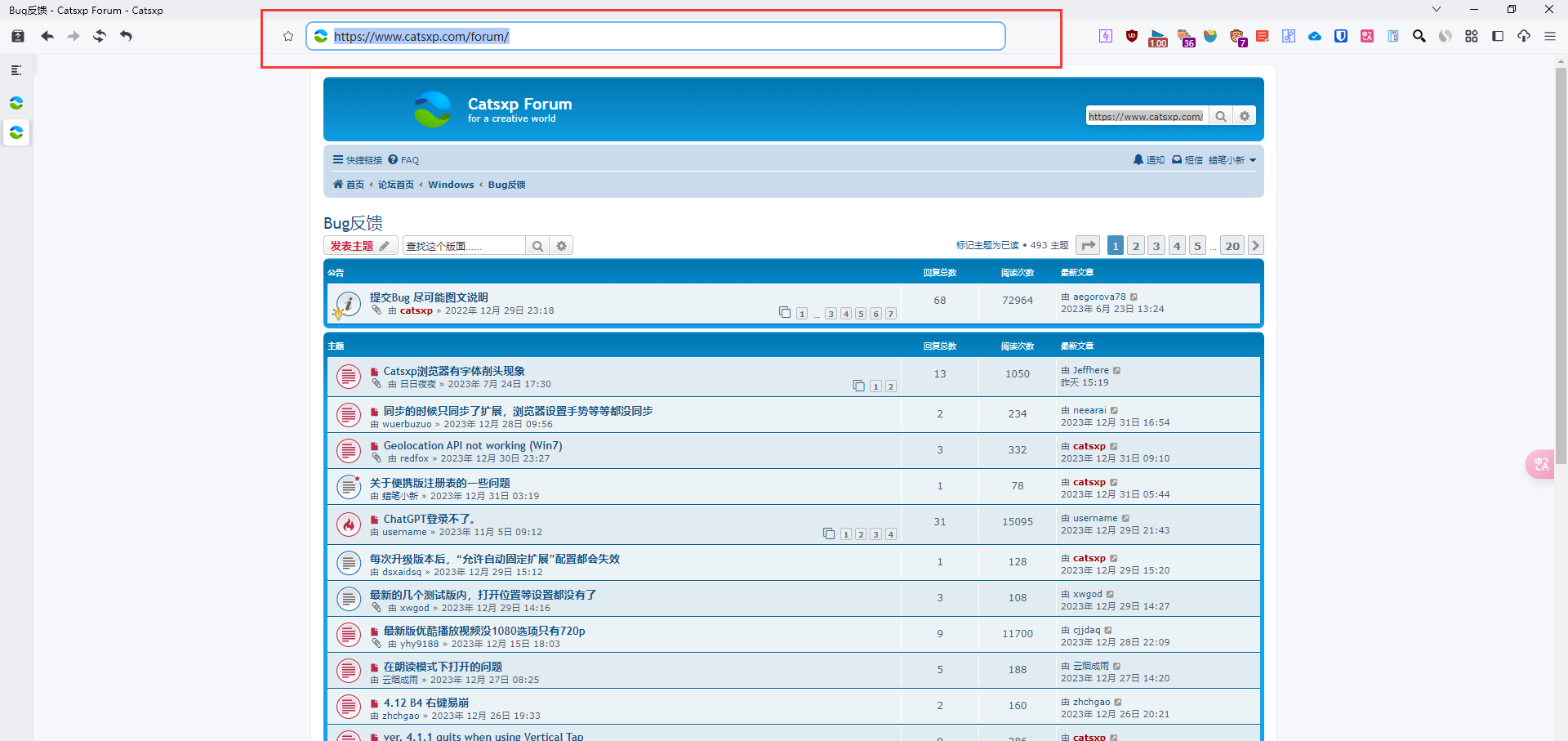Click the floating pink translate bubble
The width and height of the screenshot is (1568, 741).
[1541, 464]
